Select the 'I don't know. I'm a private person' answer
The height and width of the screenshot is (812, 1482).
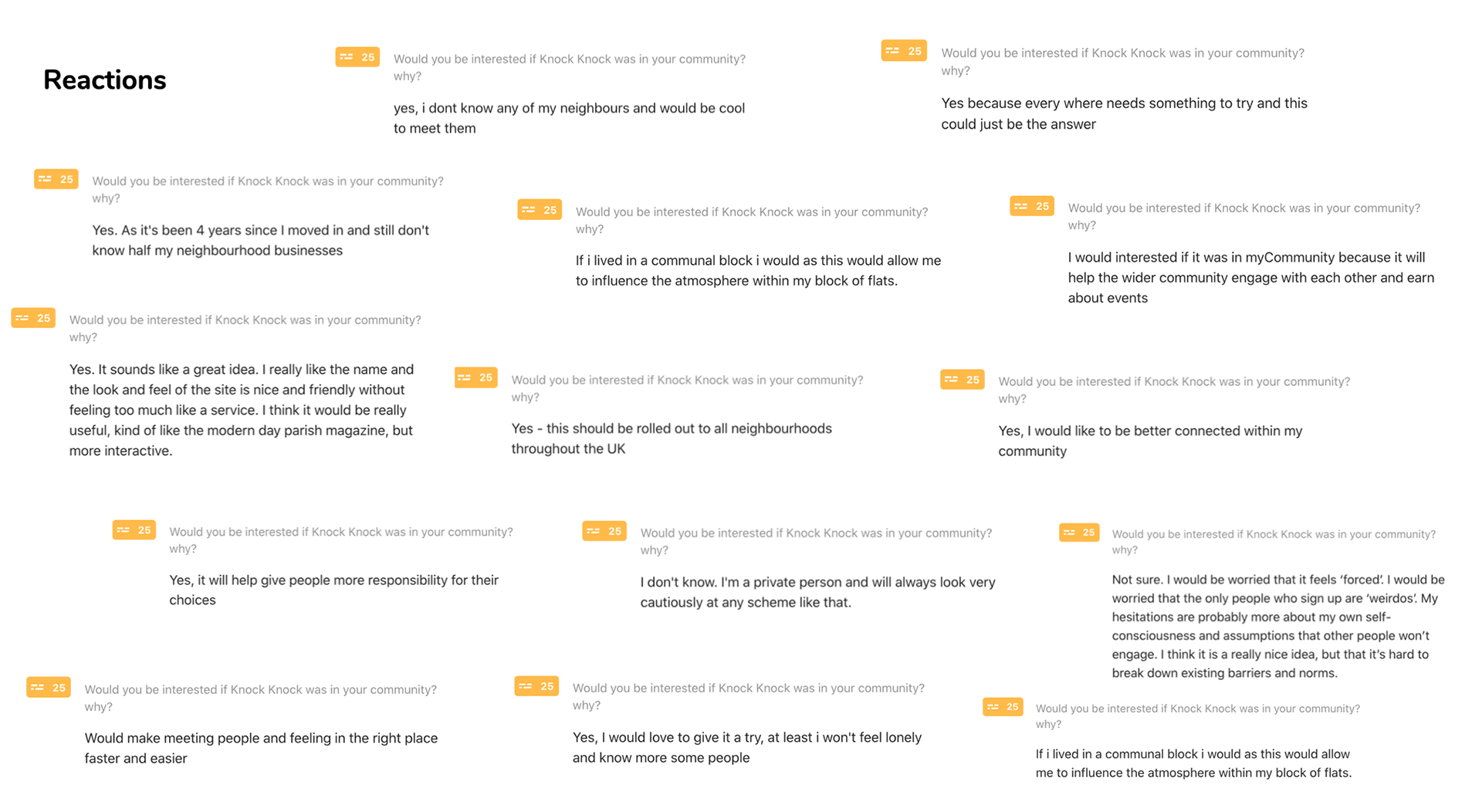point(817,592)
